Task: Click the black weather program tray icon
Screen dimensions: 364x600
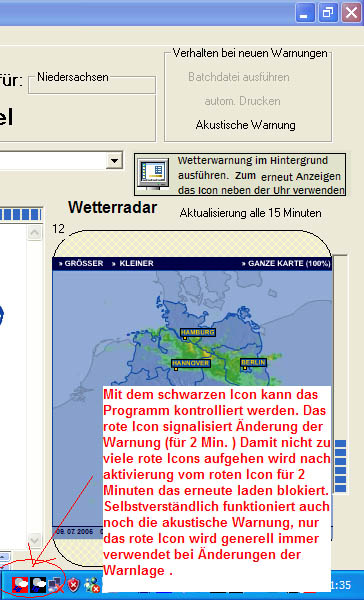Action: pyautogui.click(x=38, y=585)
